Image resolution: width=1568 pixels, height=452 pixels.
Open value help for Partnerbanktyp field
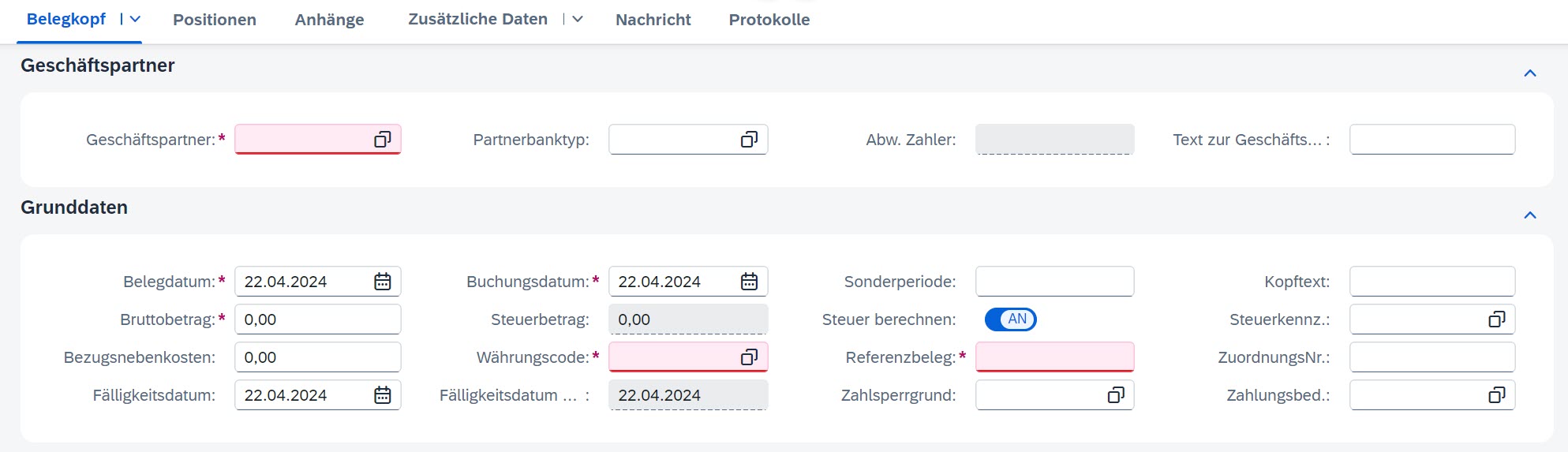[x=749, y=140]
